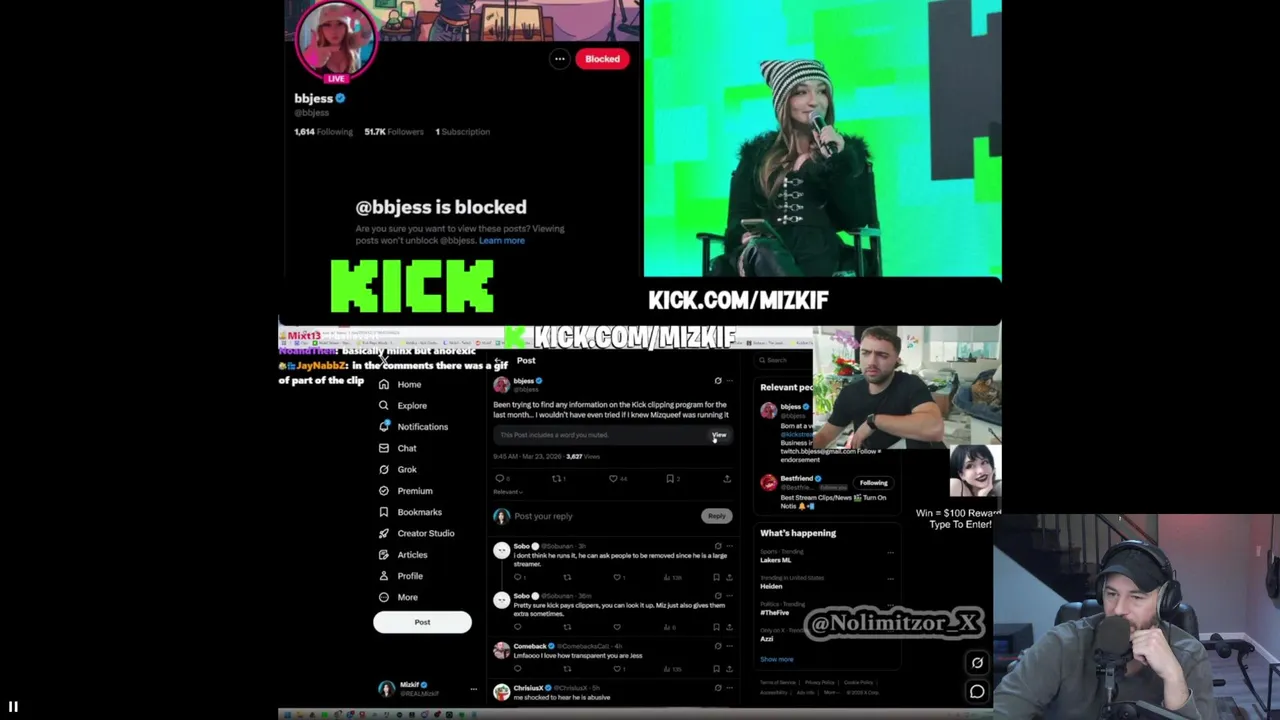This screenshot has width=1280, height=720.
Task: Open the Mizkif account switcher menu
Action: click(428, 689)
